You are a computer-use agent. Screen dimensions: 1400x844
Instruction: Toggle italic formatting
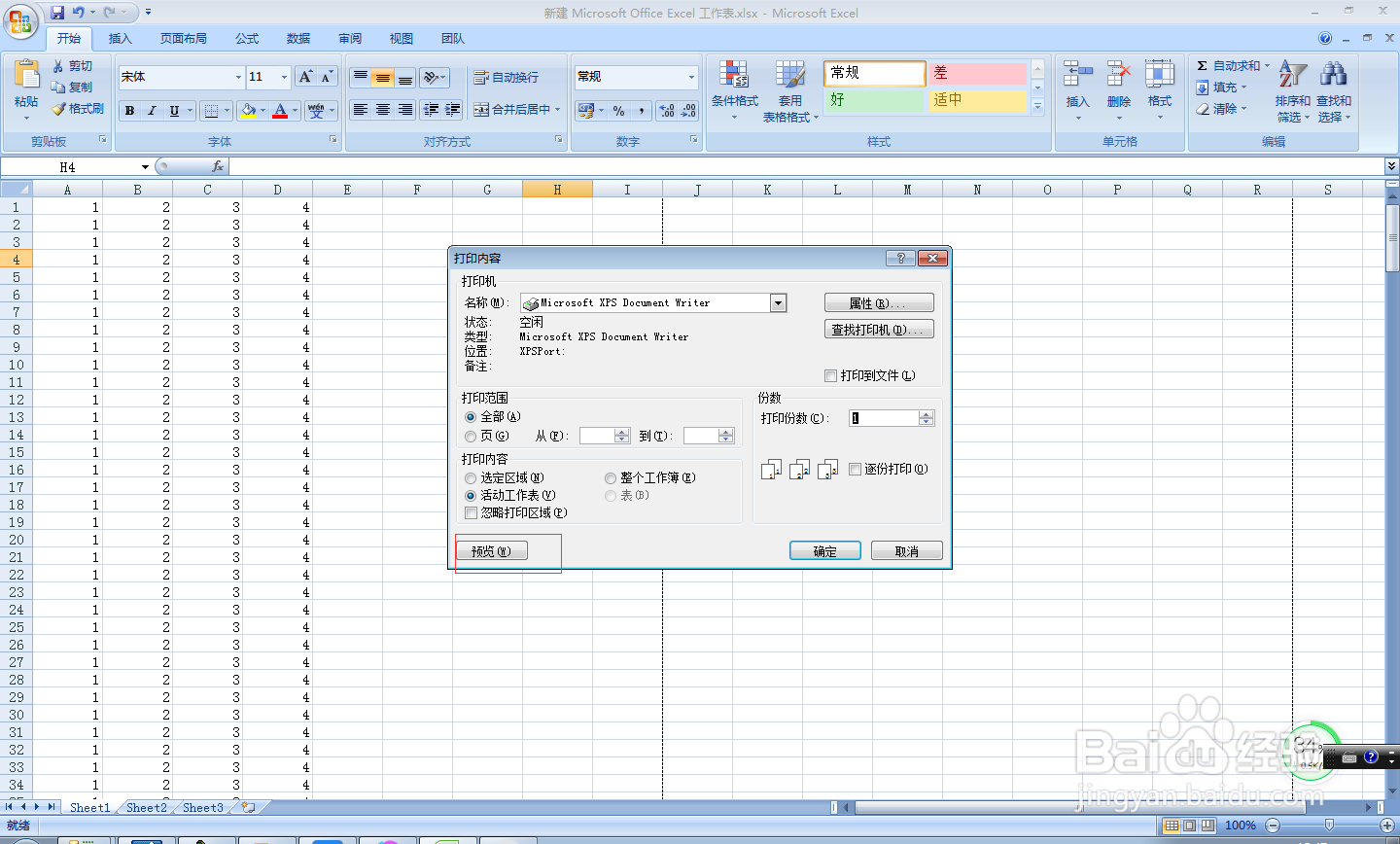(152, 111)
